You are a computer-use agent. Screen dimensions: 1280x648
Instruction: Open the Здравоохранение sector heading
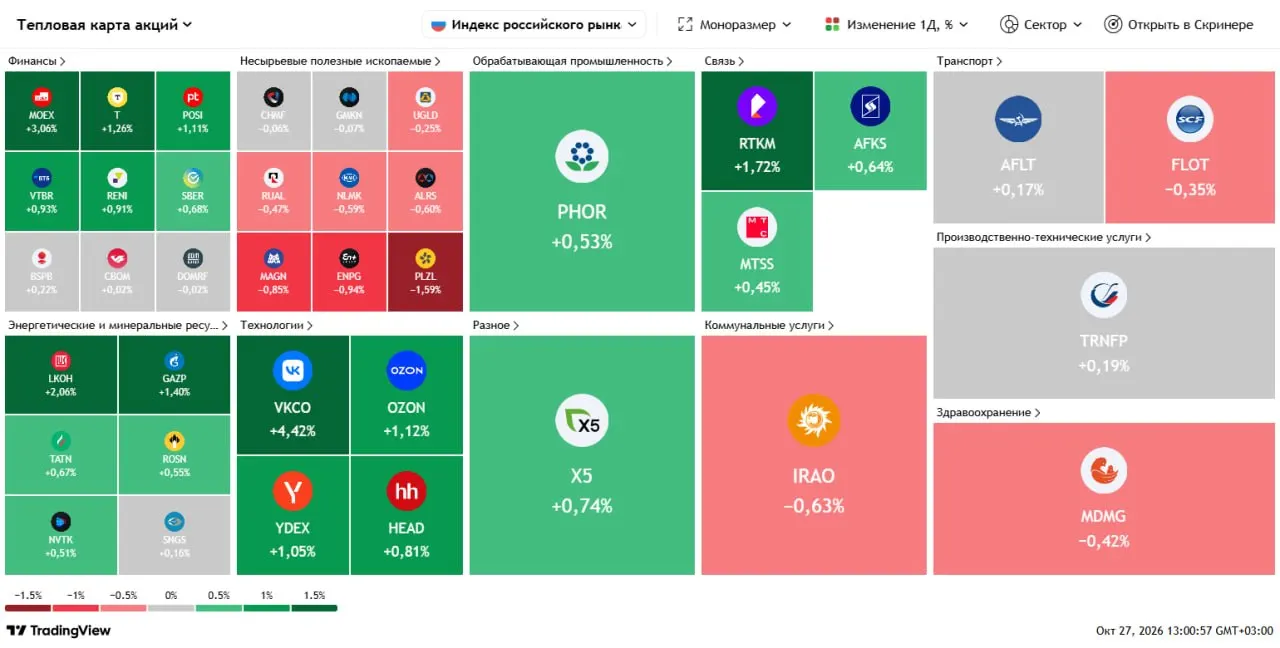pyautogui.click(x=989, y=412)
